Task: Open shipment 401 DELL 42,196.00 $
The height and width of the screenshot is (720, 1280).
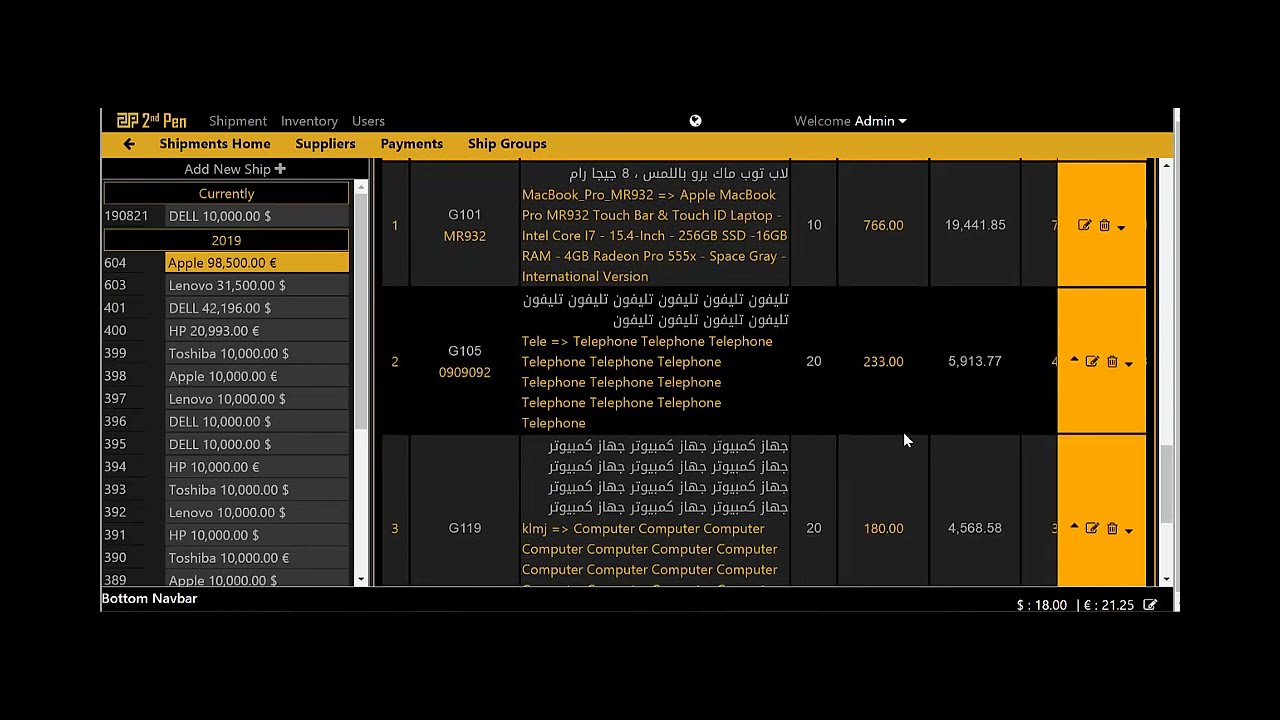Action: [226, 308]
